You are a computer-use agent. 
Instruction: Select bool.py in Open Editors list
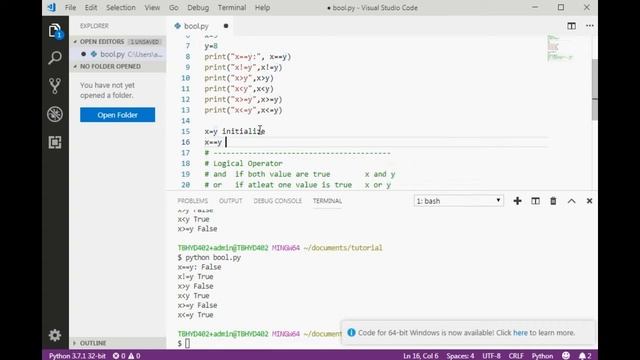click(x=118, y=54)
